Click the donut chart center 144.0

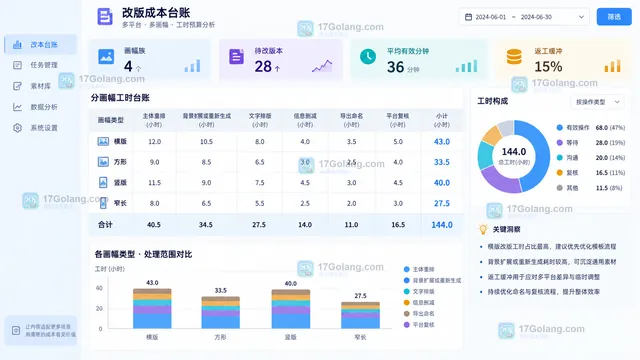tap(514, 152)
